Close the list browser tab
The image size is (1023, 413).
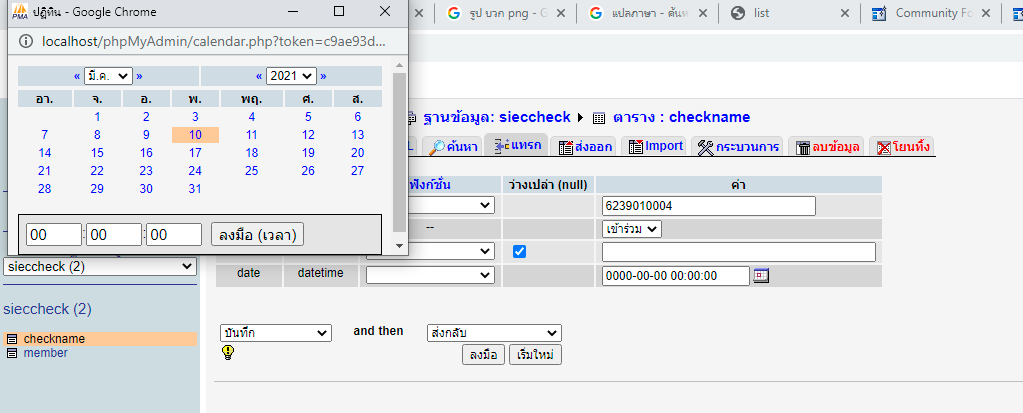pyautogui.click(x=845, y=13)
